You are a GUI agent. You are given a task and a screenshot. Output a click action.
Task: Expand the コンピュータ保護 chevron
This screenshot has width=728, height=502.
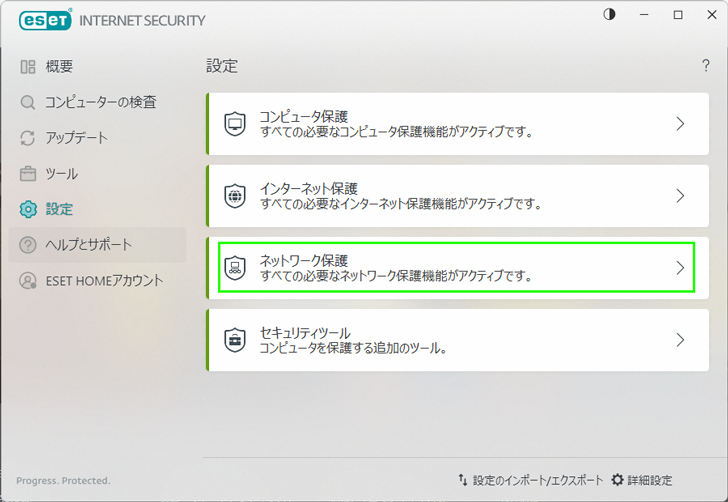[x=680, y=124]
